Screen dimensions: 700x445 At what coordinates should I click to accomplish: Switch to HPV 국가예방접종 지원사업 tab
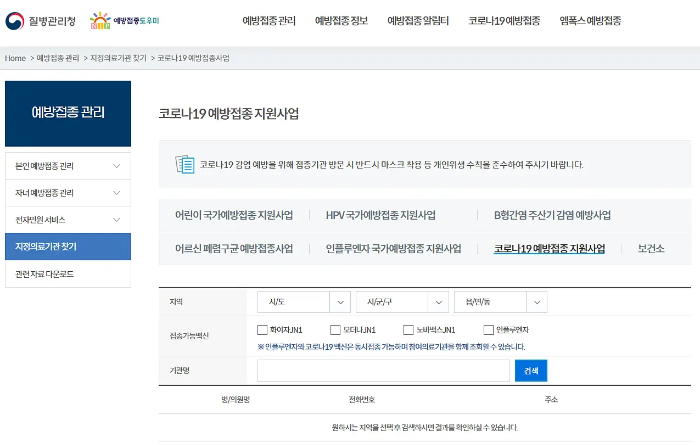381,215
